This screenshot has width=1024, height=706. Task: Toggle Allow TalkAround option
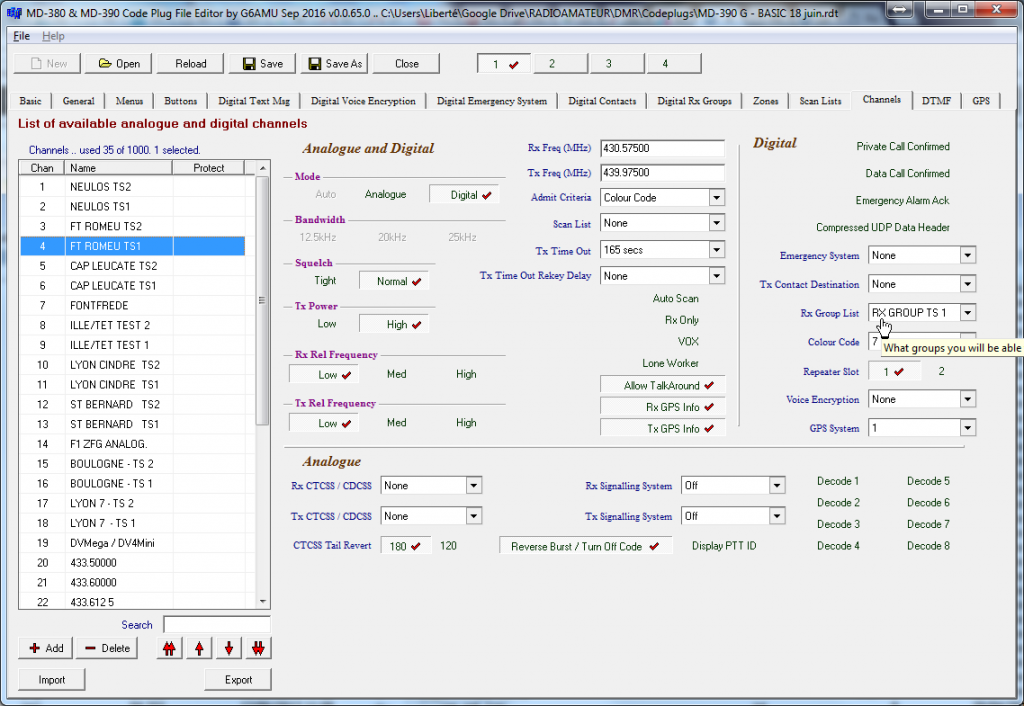pos(662,385)
